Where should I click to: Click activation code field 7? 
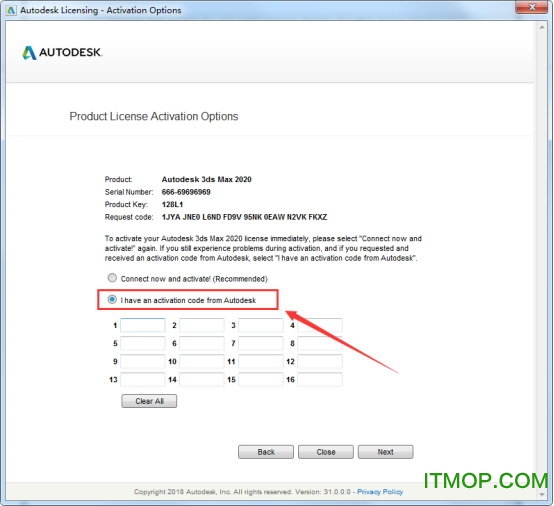[x=261, y=343]
